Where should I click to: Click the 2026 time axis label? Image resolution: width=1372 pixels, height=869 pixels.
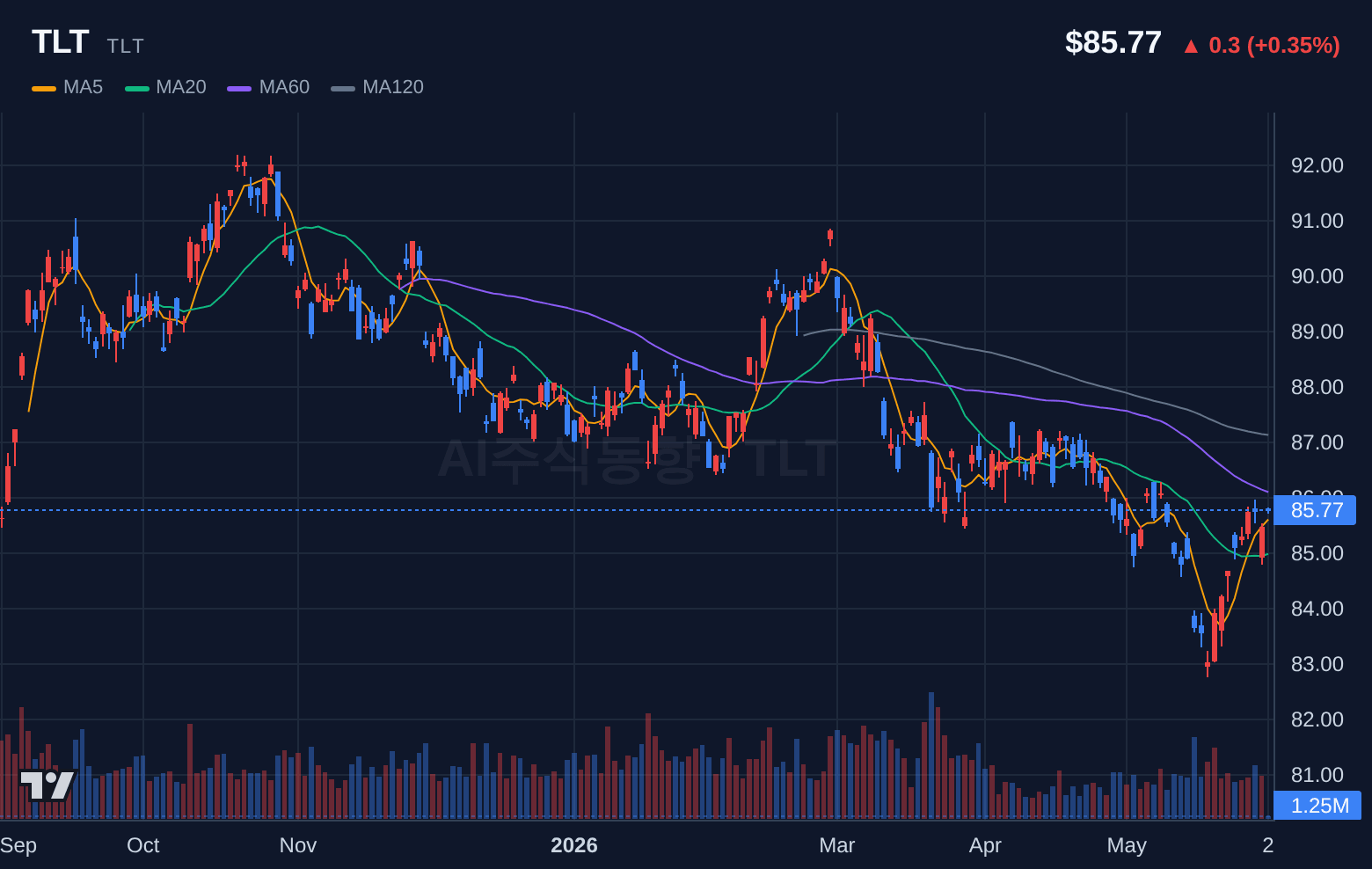[x=574, y=845]
